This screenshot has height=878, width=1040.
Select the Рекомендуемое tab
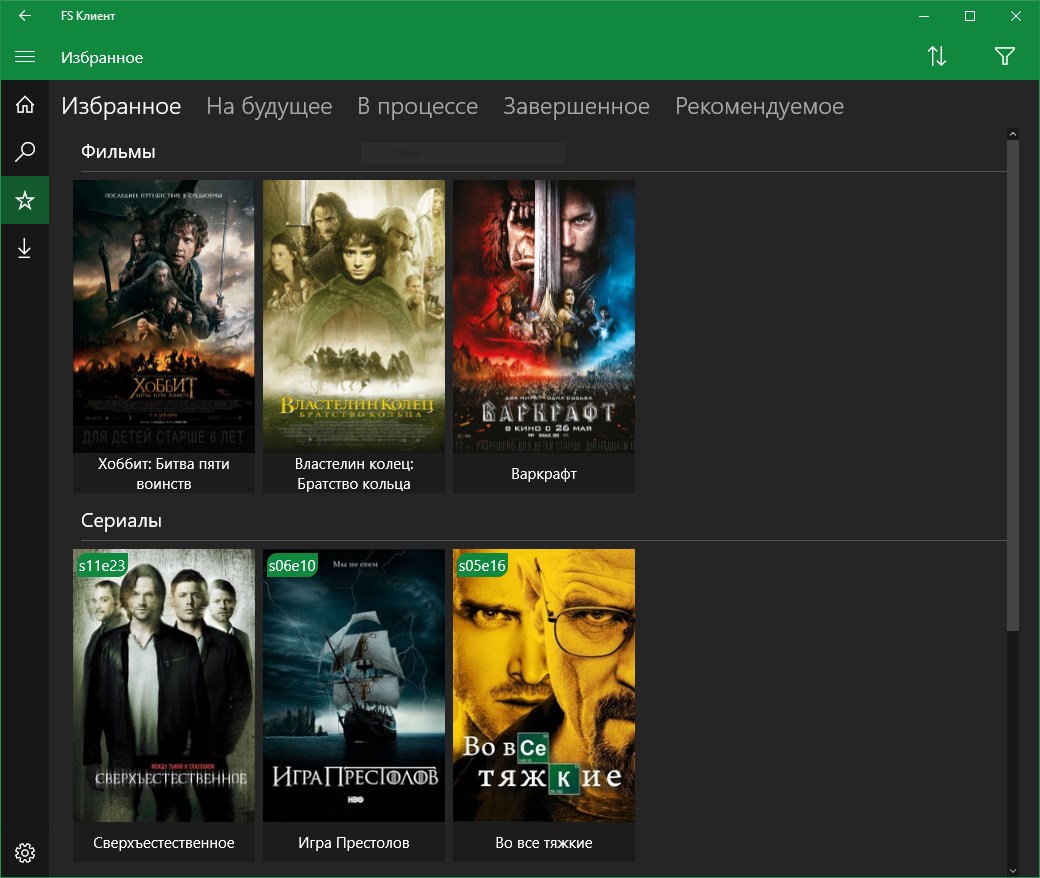[x=759, y=105]
